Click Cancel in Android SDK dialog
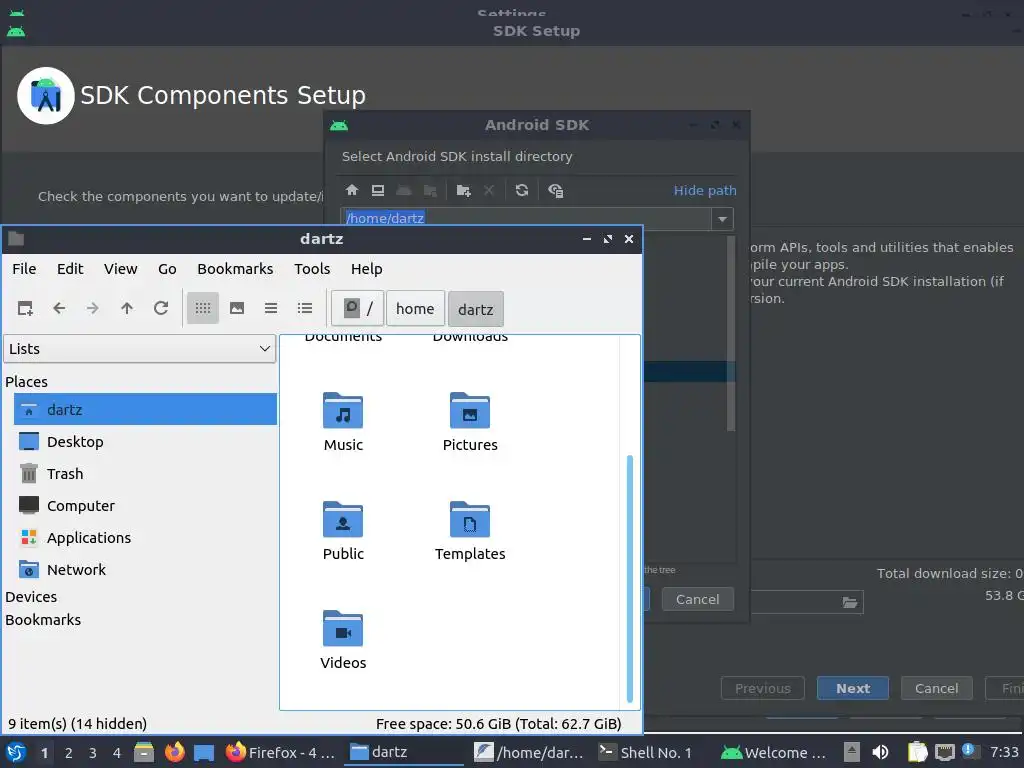Viewport: 1024px width, 768px height. pos(697,599)
